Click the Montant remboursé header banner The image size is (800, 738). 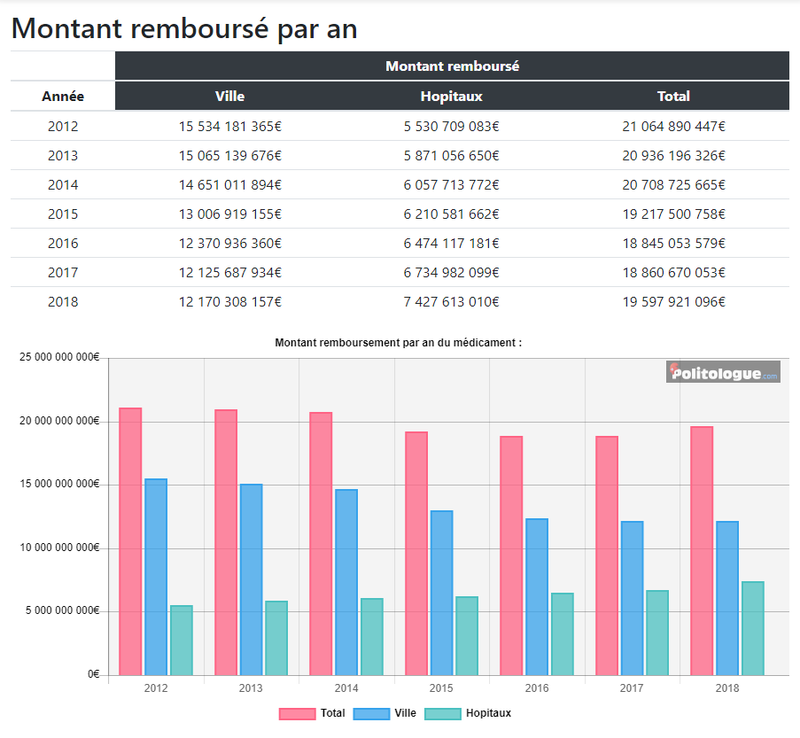455,66
